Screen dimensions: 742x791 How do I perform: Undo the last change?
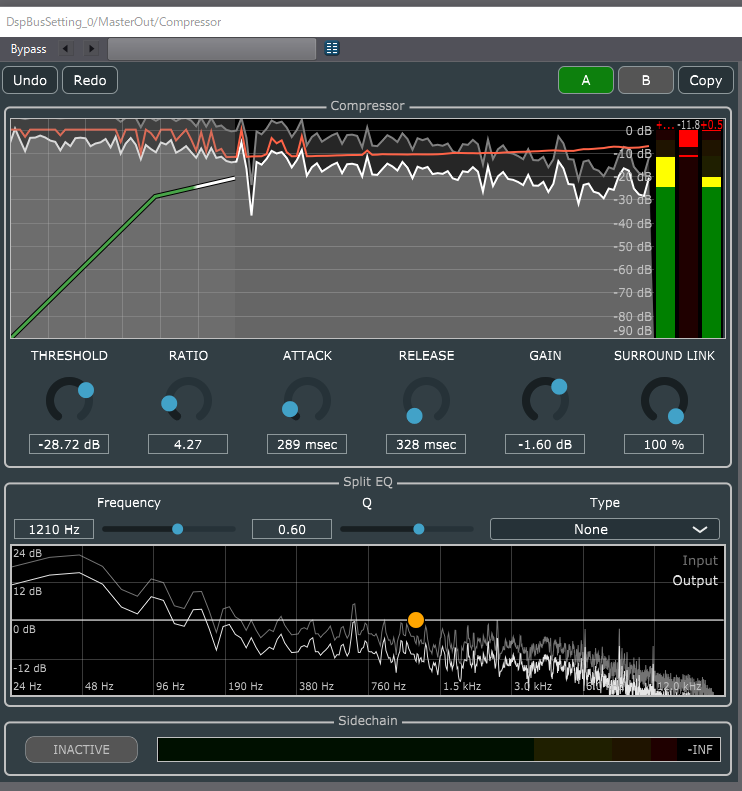(30, 80)
